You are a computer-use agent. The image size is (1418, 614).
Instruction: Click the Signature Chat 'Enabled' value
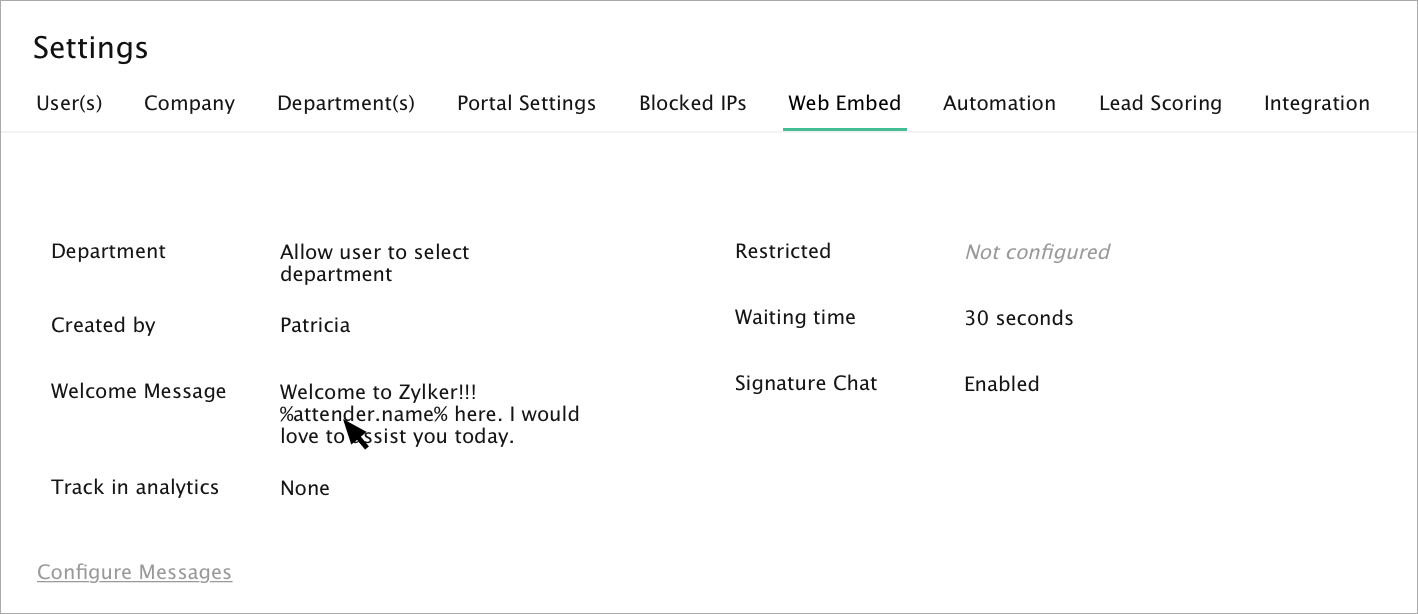(1001, 384)
